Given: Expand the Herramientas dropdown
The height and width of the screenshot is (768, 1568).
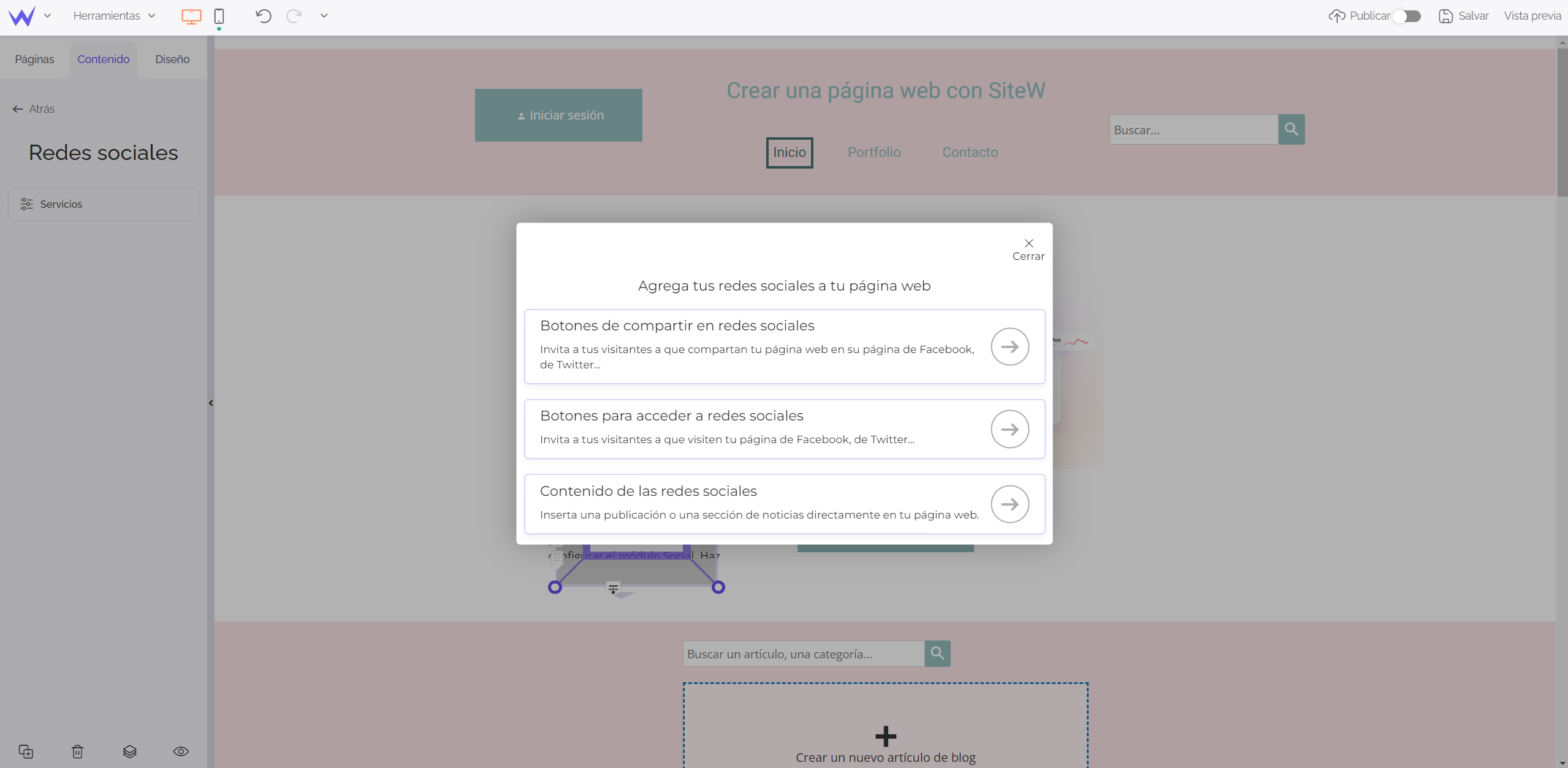Looking at the screenshot, I should pos(114,16).
